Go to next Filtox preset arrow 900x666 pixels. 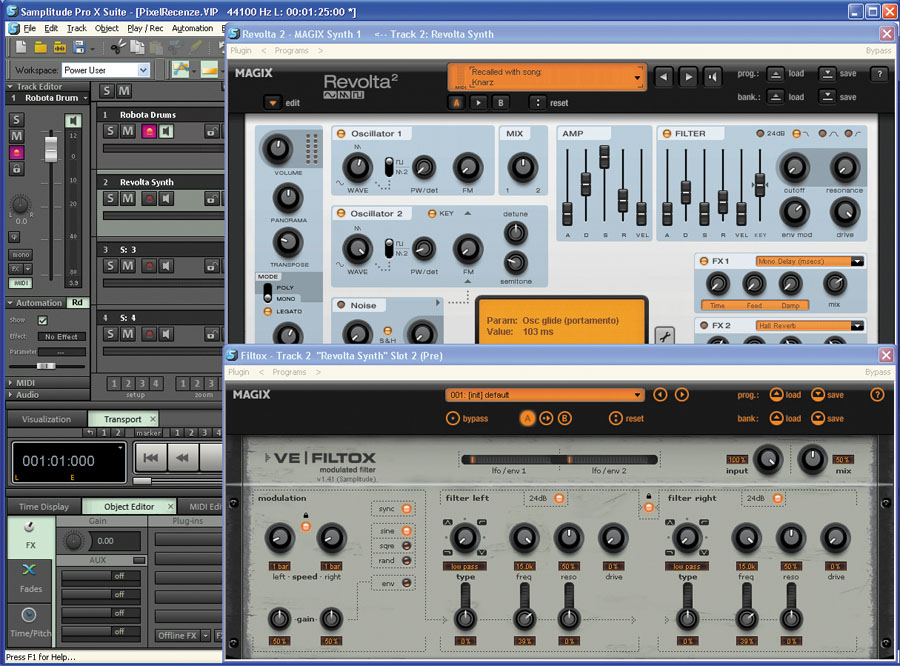coord(681,395)
